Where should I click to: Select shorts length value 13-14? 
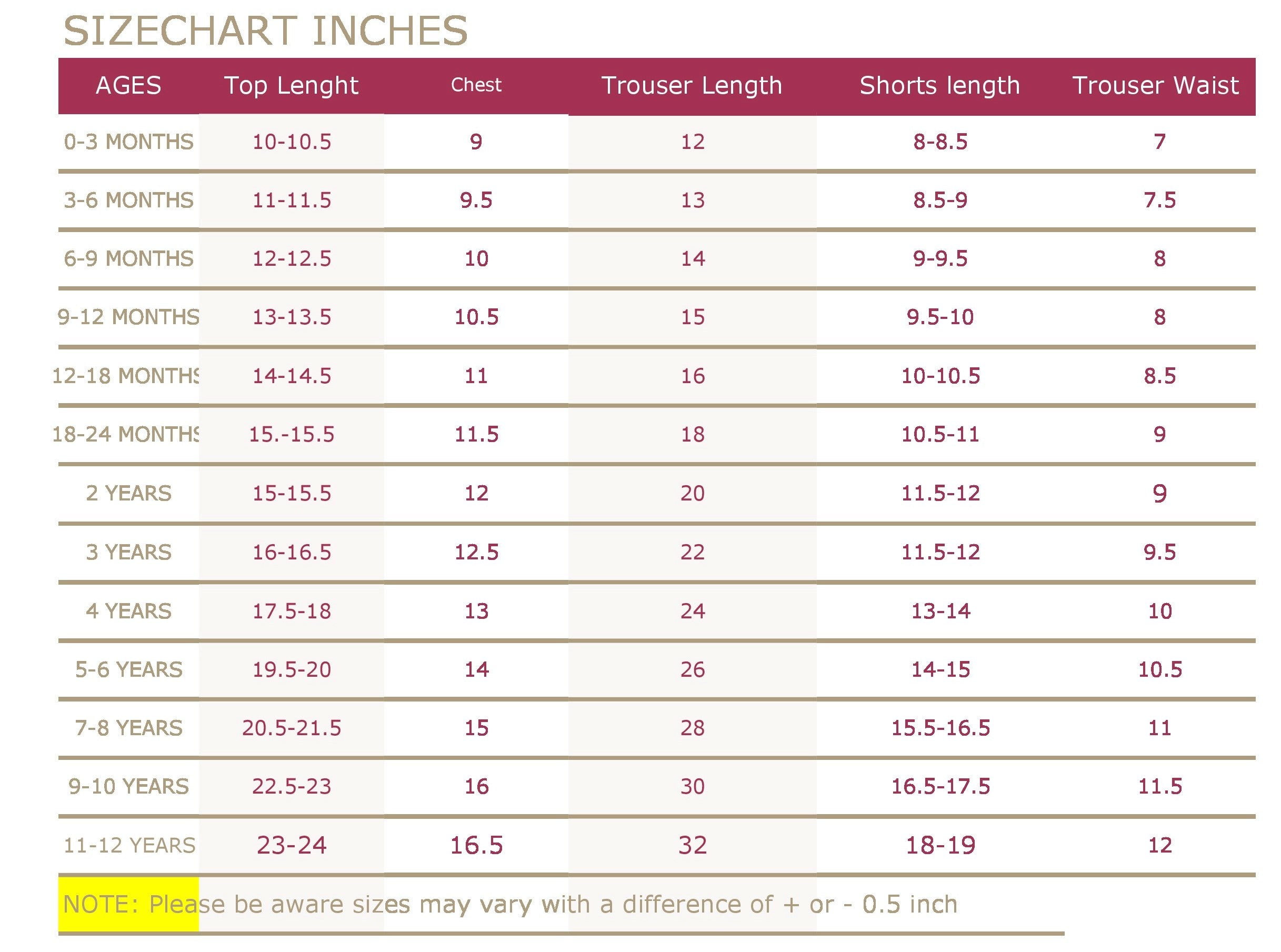click(940, 611)
